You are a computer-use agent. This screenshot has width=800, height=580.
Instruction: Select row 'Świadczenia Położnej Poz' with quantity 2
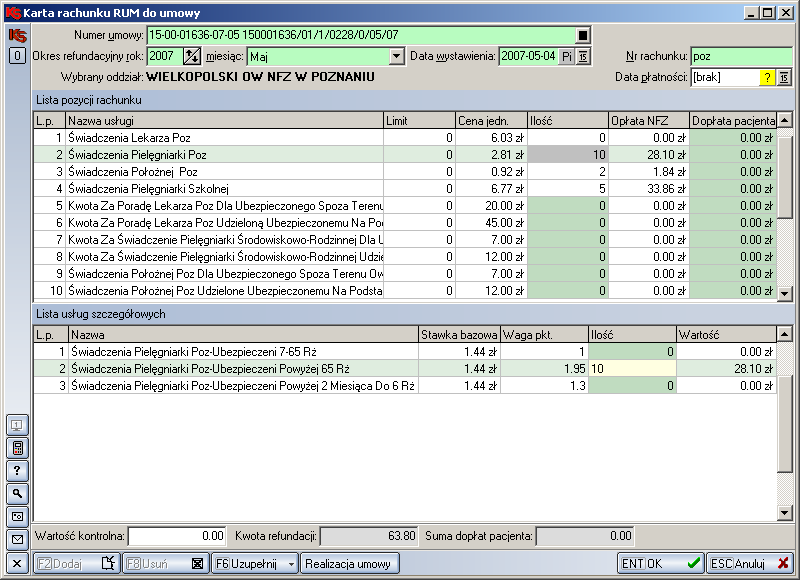[405, 172]
